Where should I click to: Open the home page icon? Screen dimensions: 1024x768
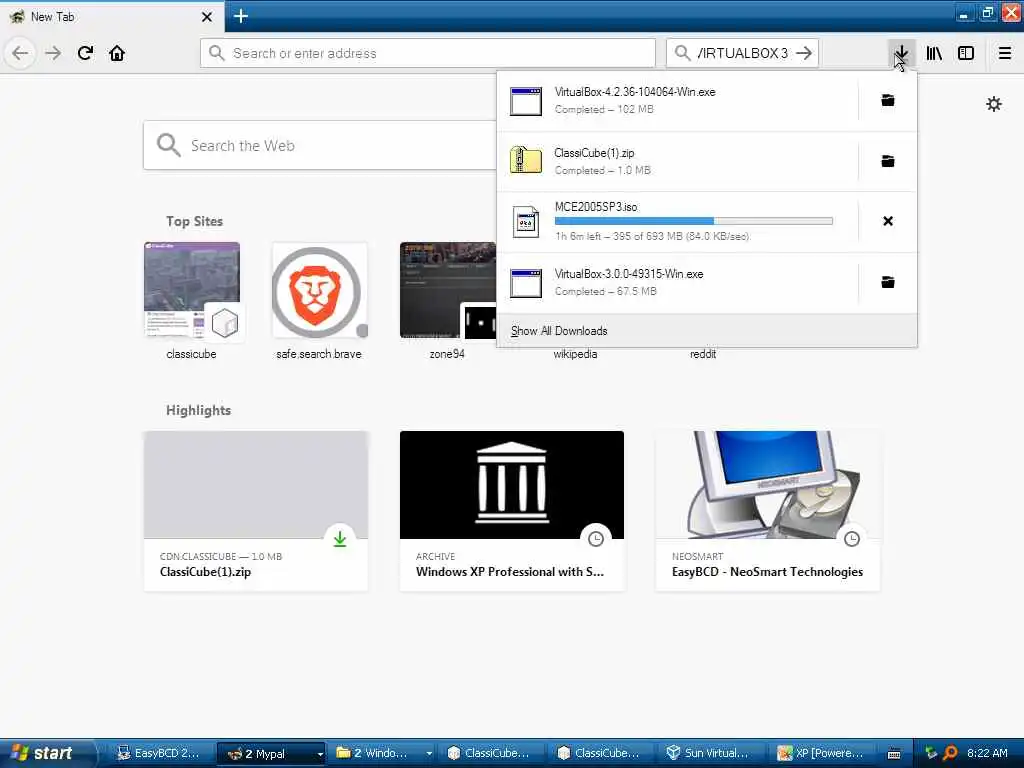tap(117, 53)
